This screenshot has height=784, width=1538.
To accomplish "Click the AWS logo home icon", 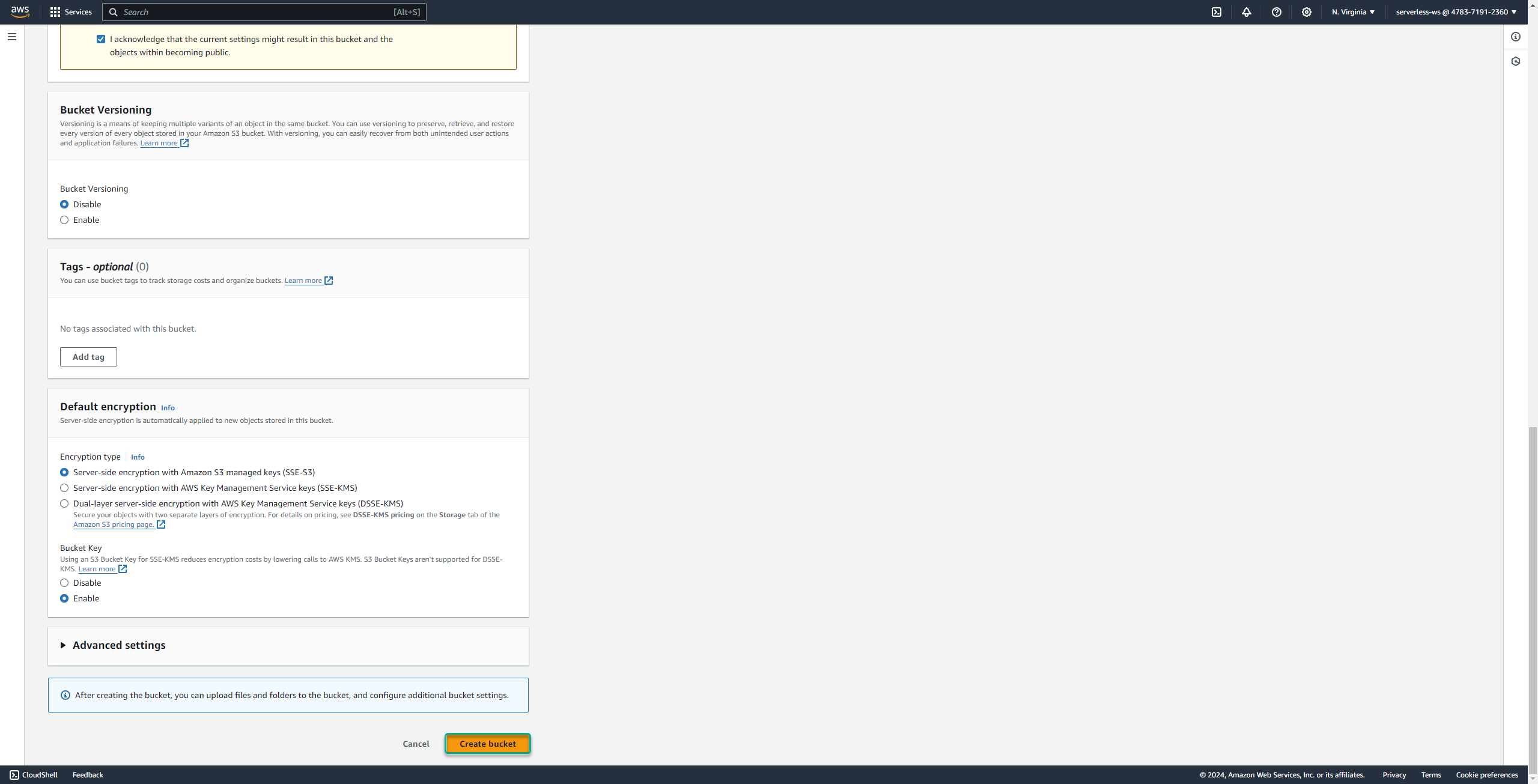I will point(20,11).
